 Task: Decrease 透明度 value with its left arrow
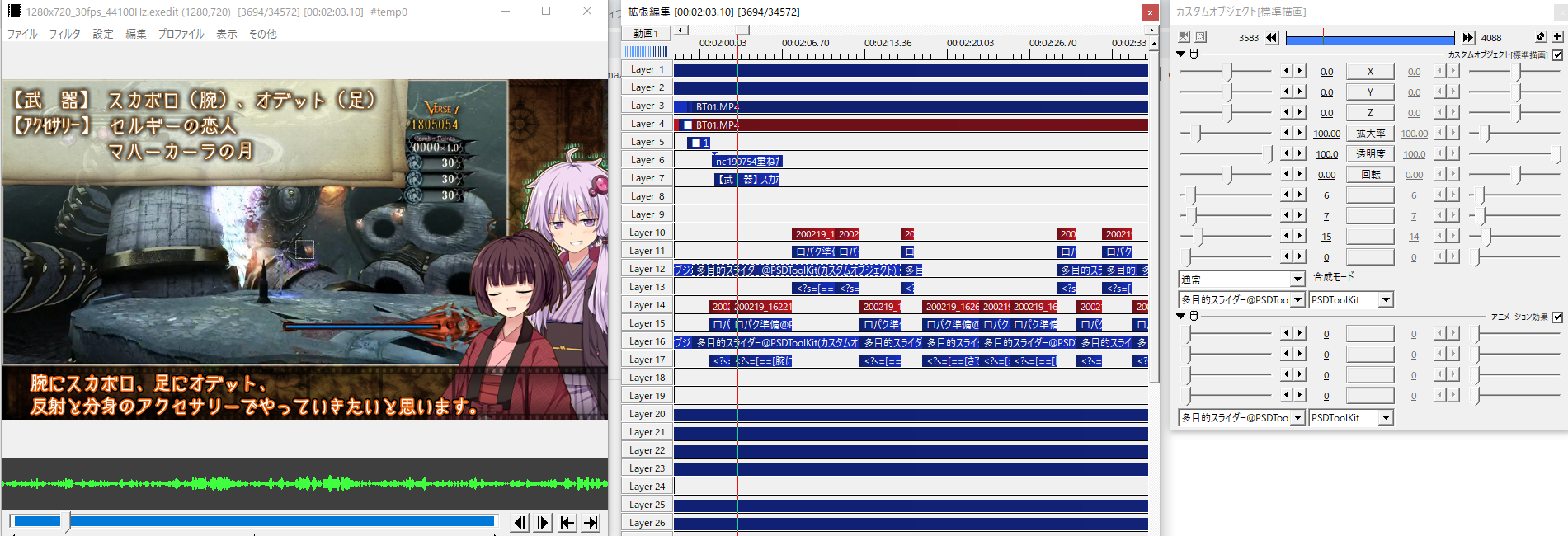point(1285,153)
